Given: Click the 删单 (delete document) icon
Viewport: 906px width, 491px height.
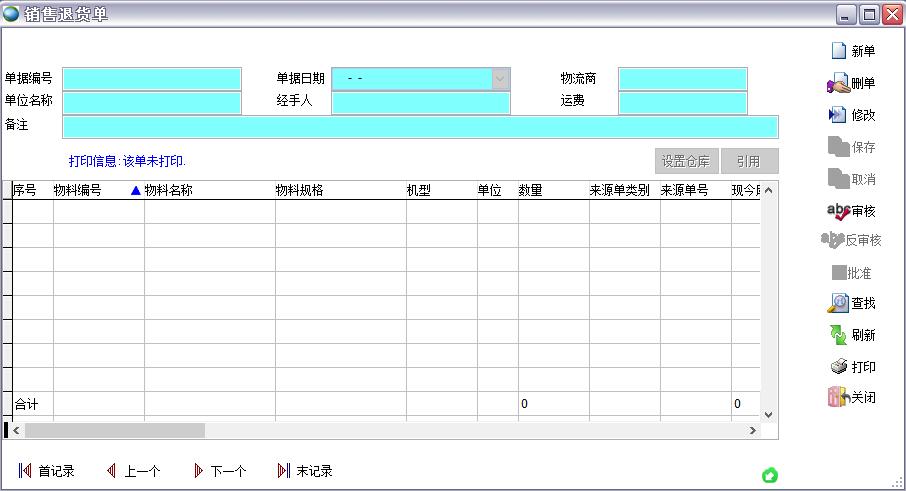Looking at the screenshot, I should [837, 84].
